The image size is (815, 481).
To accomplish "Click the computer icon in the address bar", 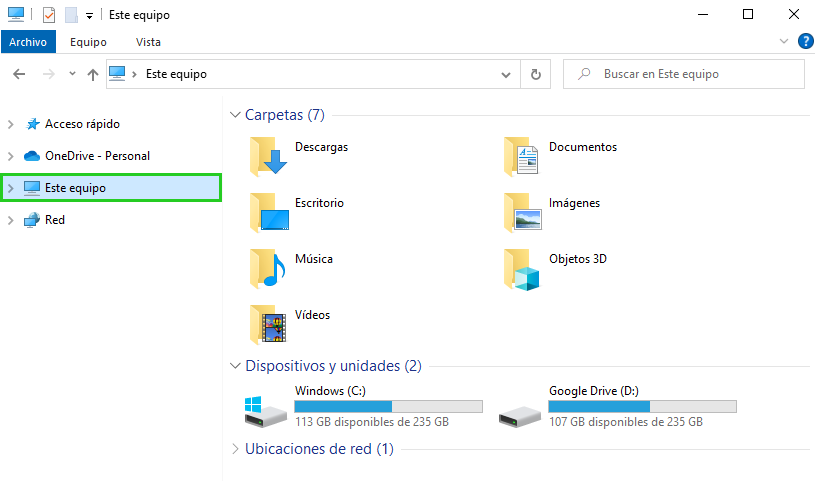I will pyautogui.click(x=117, y=73).
